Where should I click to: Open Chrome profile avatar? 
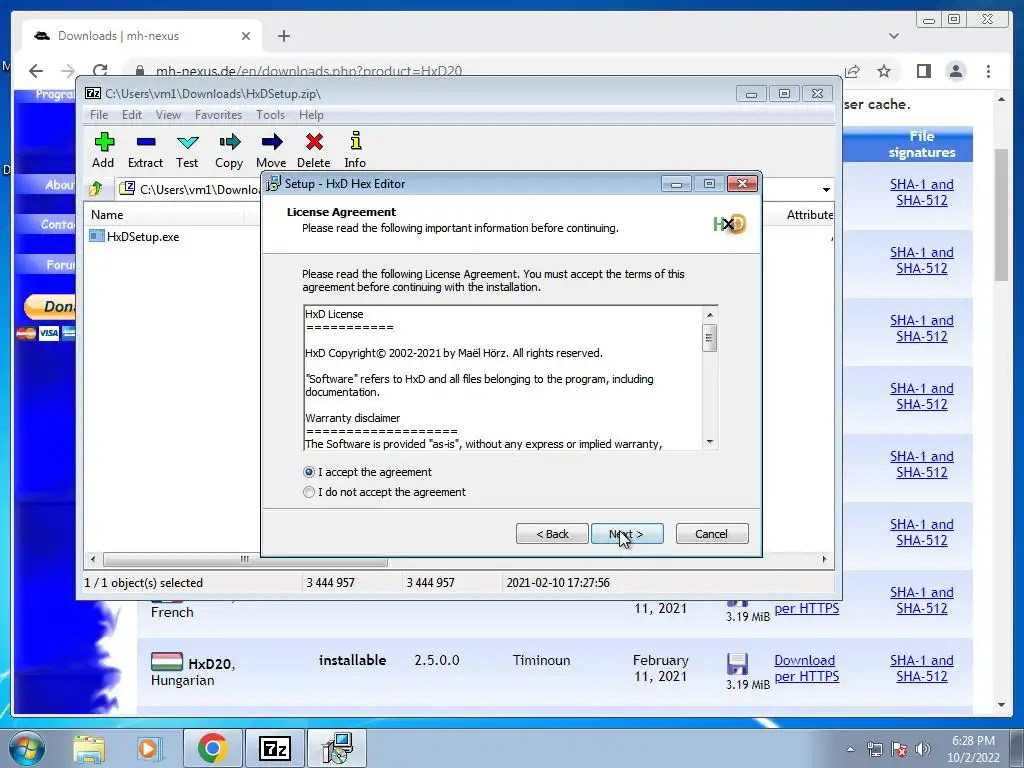pyautogui.click(x=956, y=71)
